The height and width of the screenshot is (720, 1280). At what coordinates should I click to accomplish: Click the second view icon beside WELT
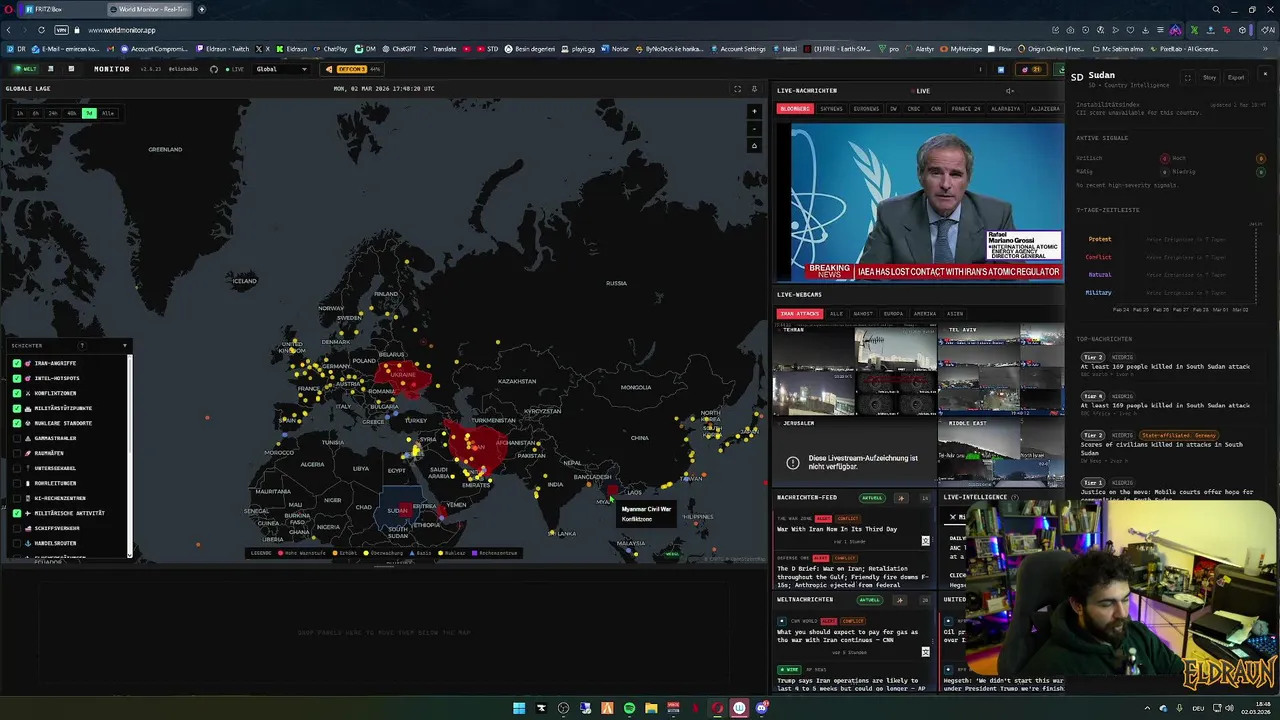point(51,69)
